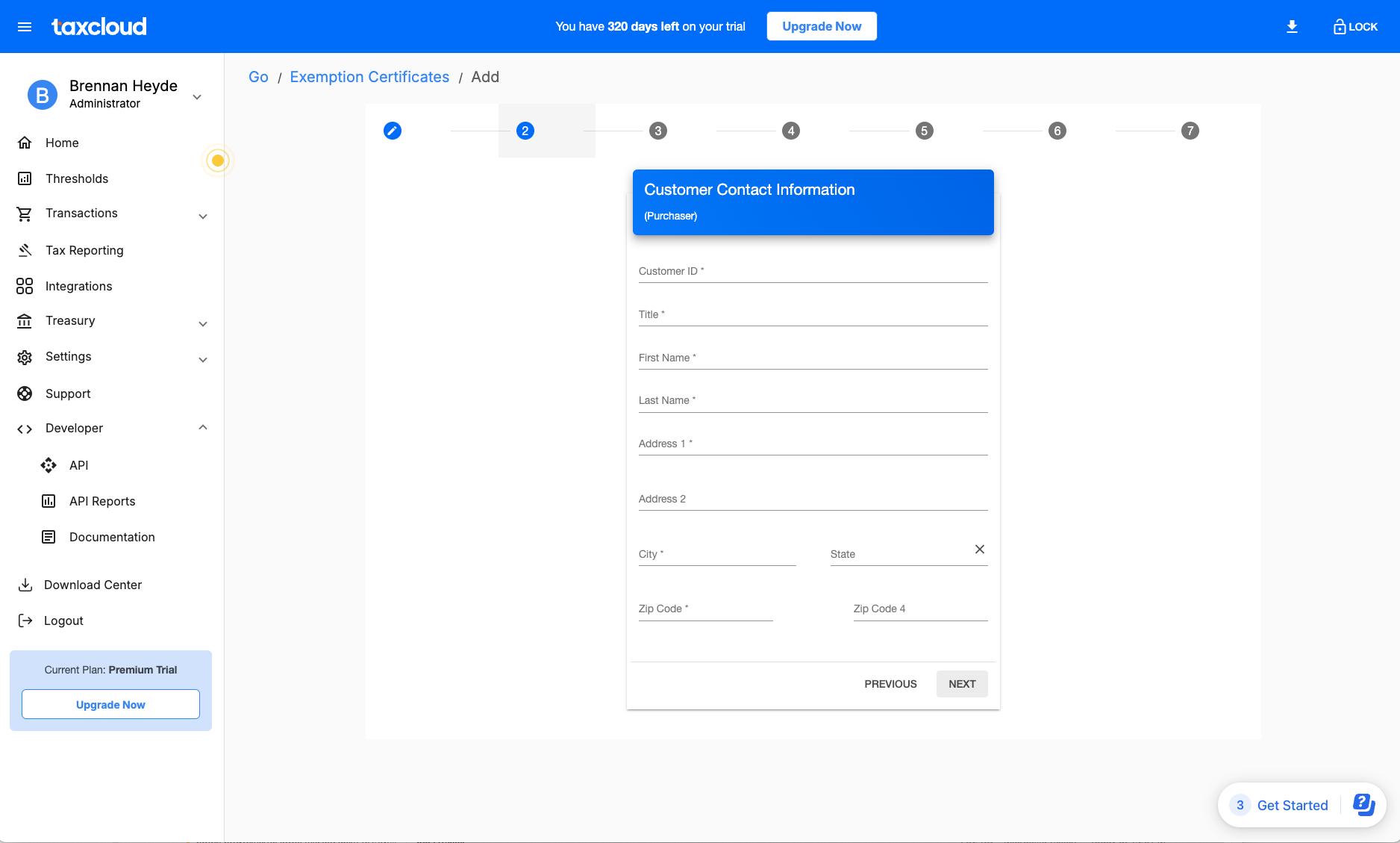
Task: Open Tax Reporting from sidebar
Action: tap(84, 250)
